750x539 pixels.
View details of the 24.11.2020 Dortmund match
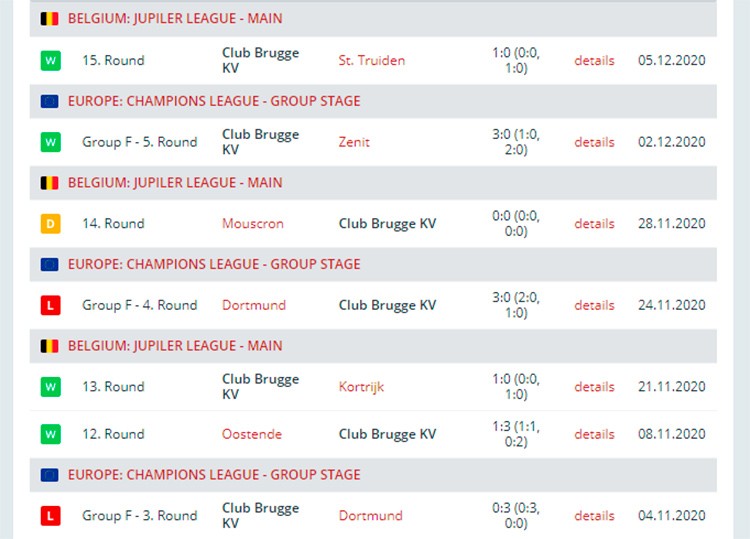594,305
